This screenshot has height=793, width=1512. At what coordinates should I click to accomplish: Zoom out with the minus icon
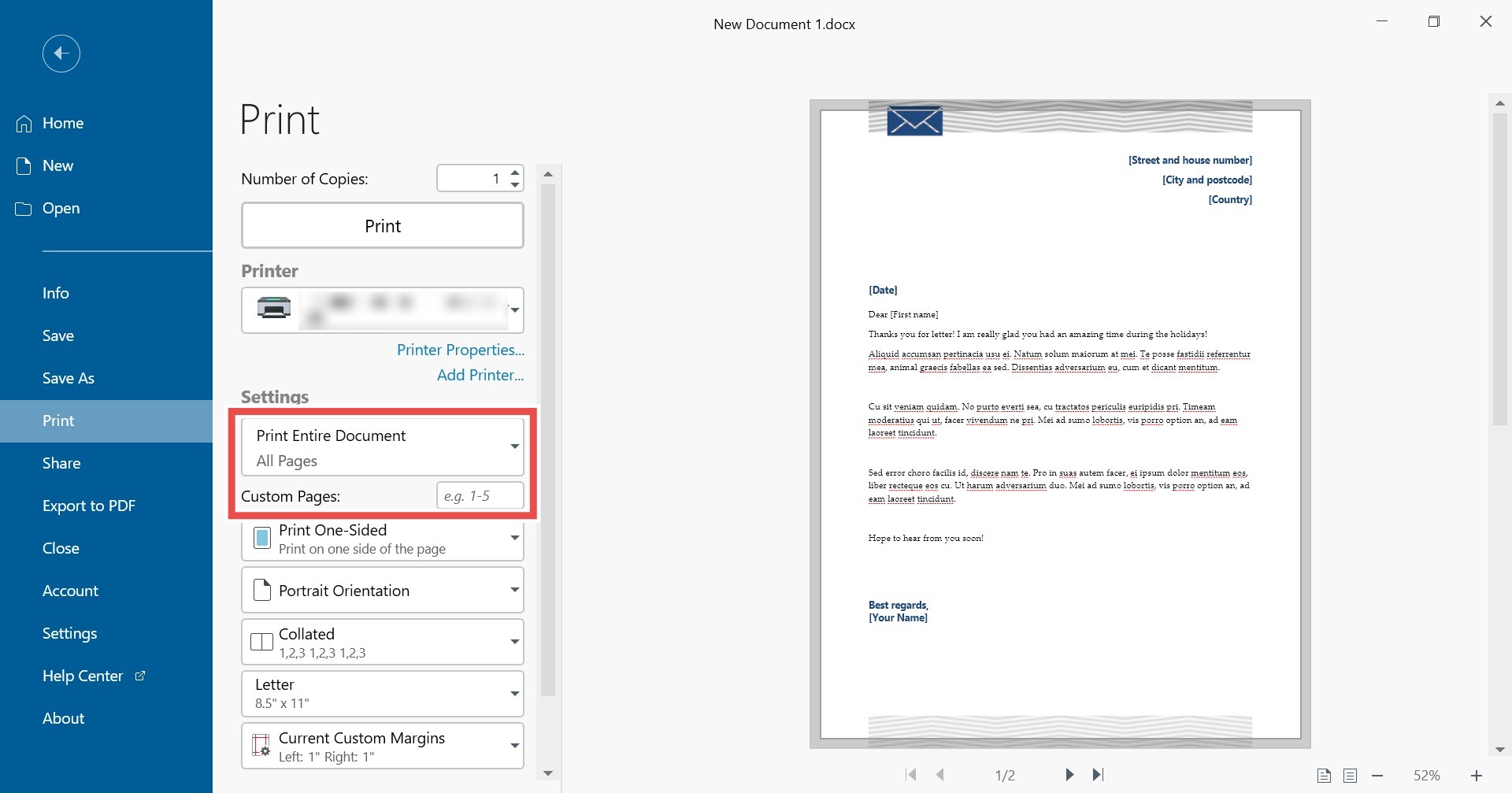coord(1377,776)
